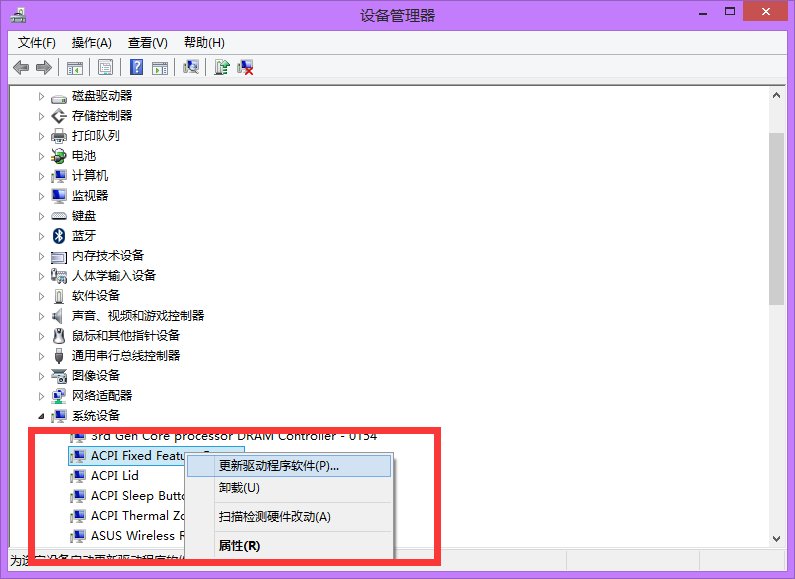This screenshot has height=579, width=795.
Task: Click the scrollbar up arrow
Action: tap(776, 95)
